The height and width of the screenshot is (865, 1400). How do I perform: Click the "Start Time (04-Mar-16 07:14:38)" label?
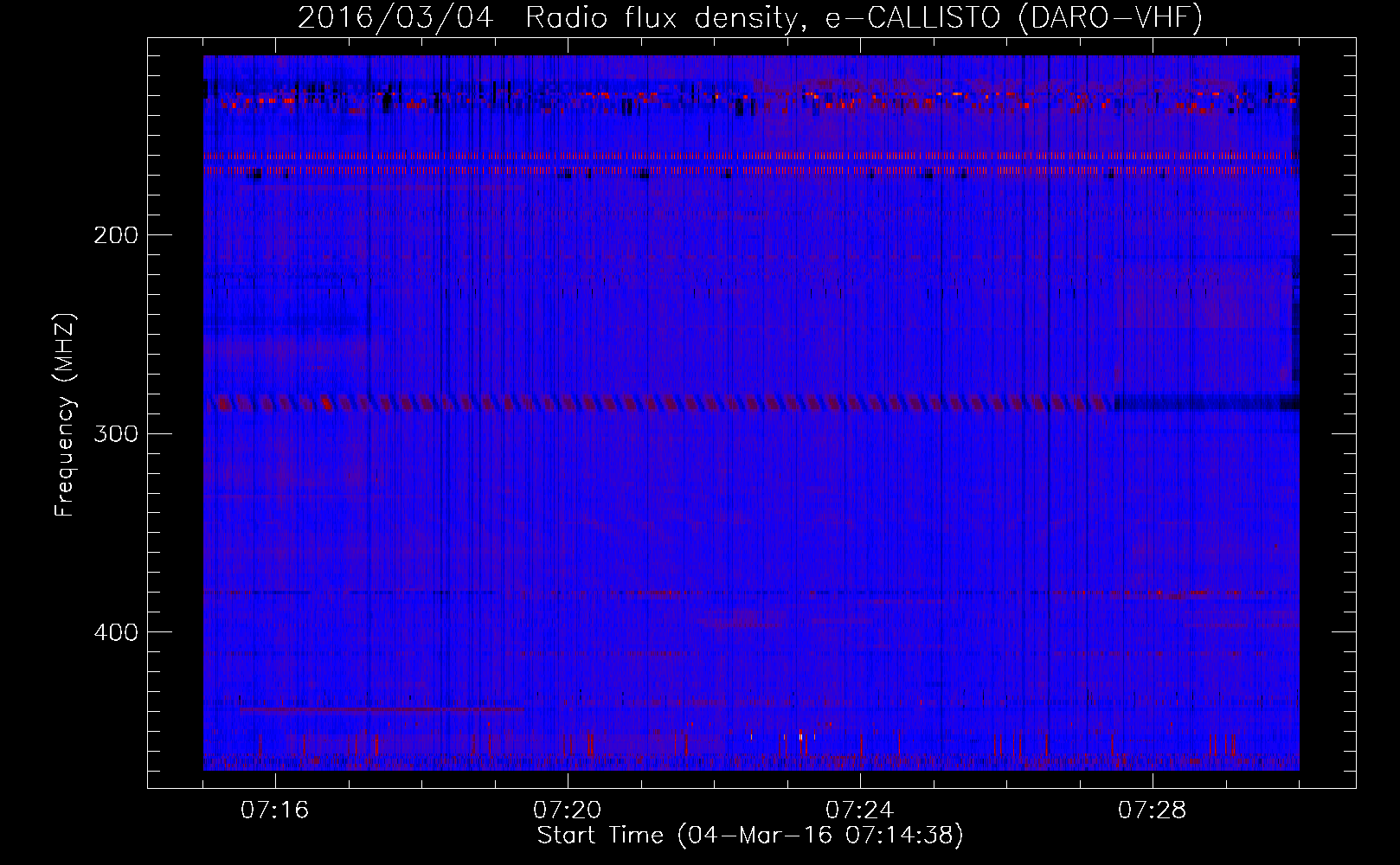750,836
